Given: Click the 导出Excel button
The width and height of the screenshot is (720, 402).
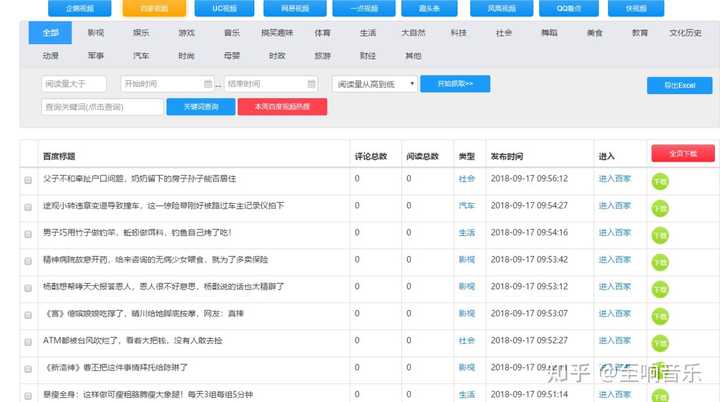Looking at the screenshot, I should pos(680,85).
